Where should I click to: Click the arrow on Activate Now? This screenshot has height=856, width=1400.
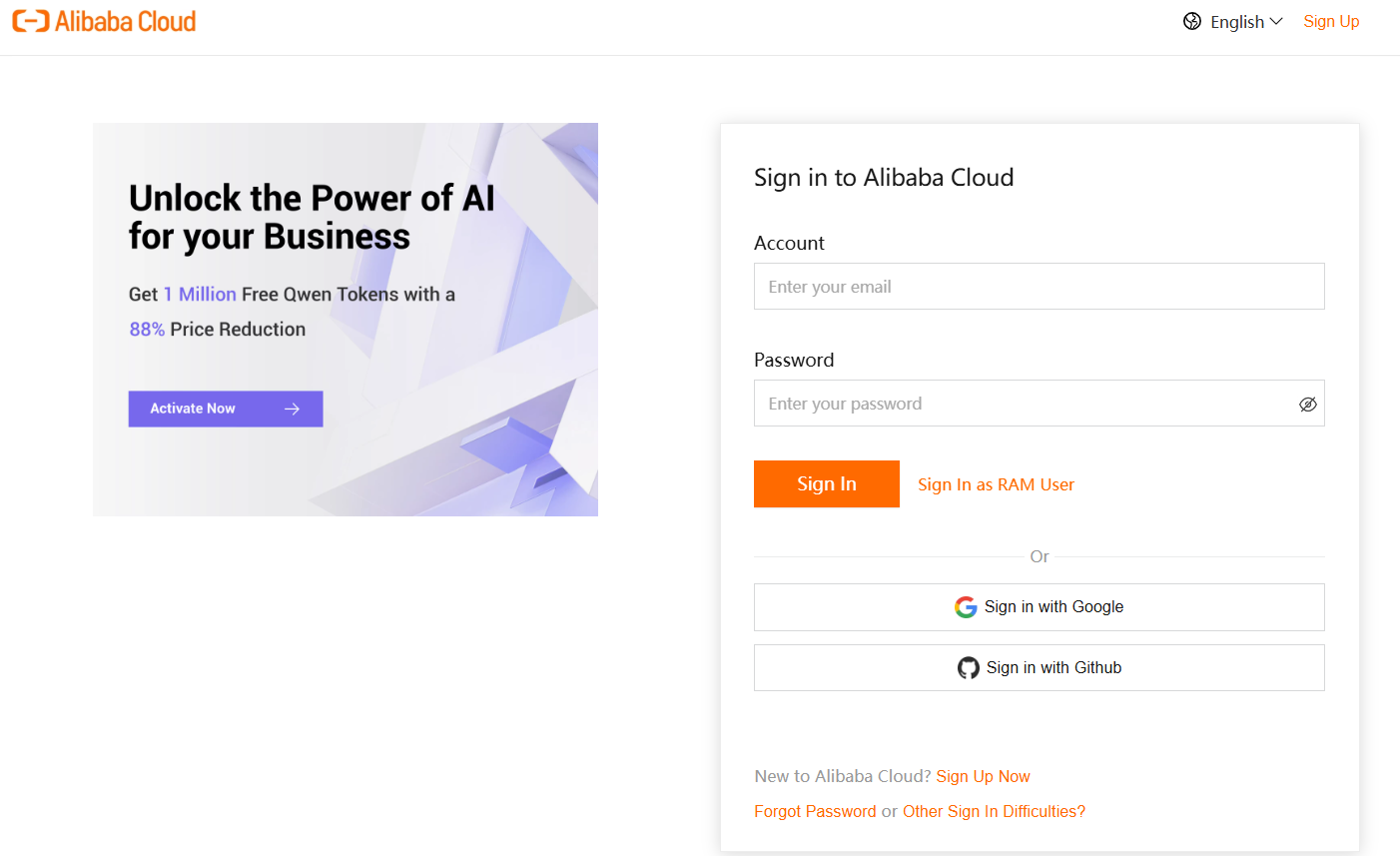(x=292, y=409)
